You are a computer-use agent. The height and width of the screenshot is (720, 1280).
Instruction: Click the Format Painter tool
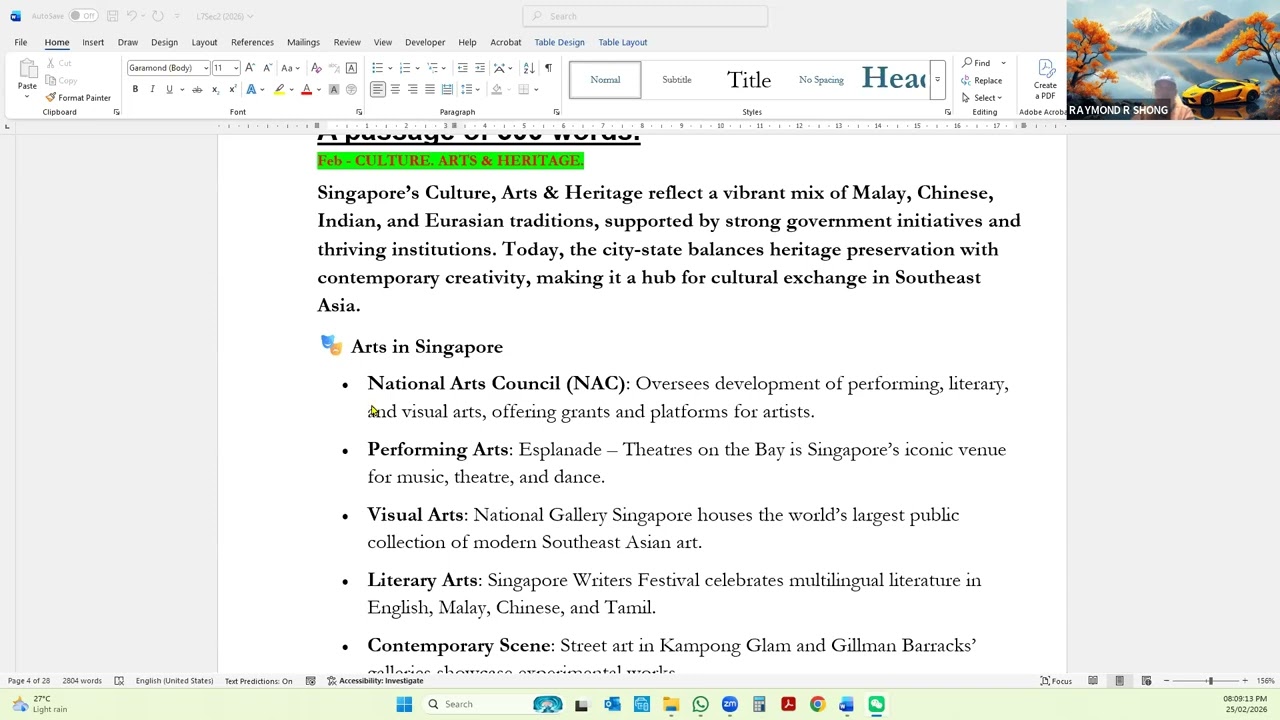(x=78, y=98)
